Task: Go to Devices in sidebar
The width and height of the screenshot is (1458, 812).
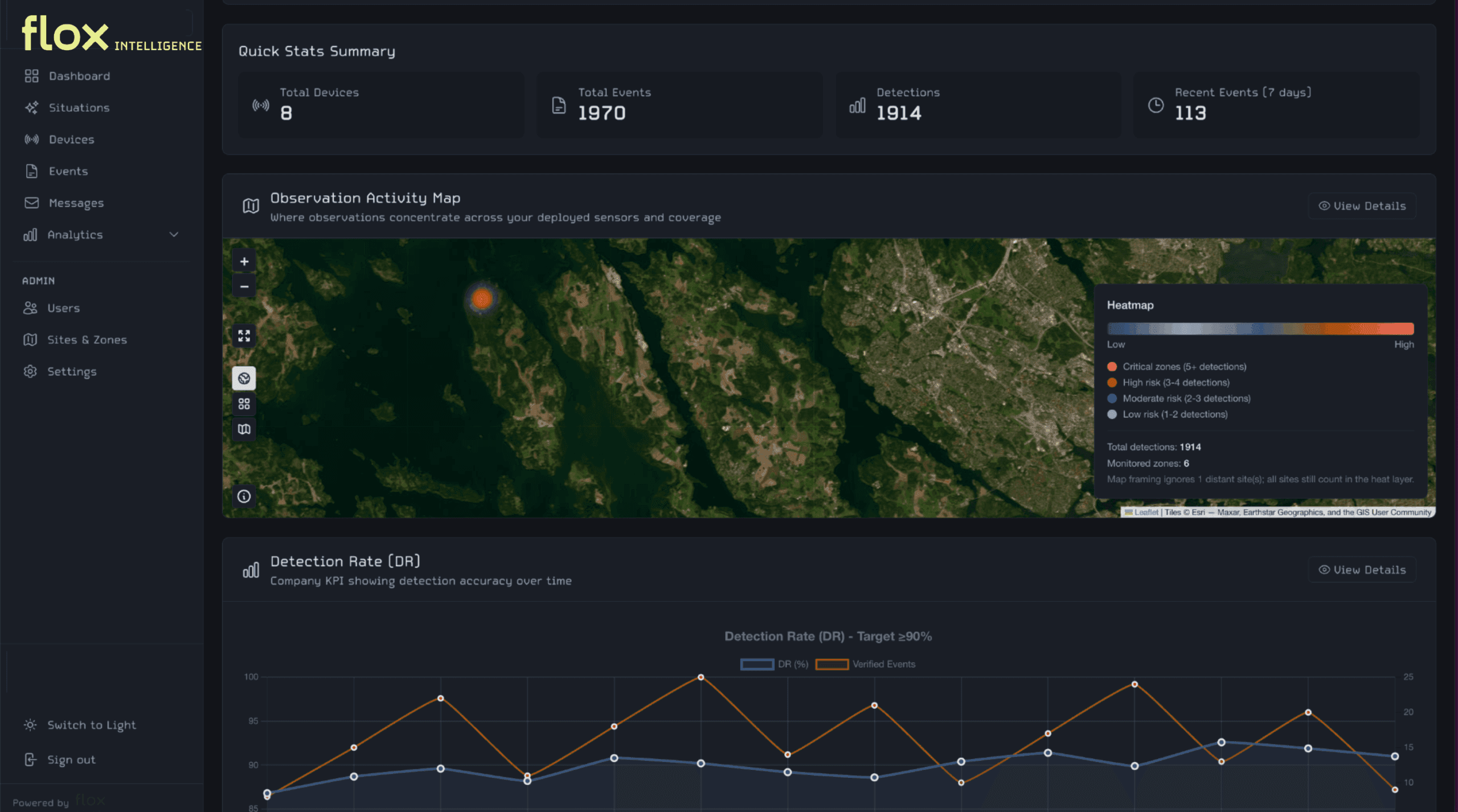Action: click(x=71, y=140)
